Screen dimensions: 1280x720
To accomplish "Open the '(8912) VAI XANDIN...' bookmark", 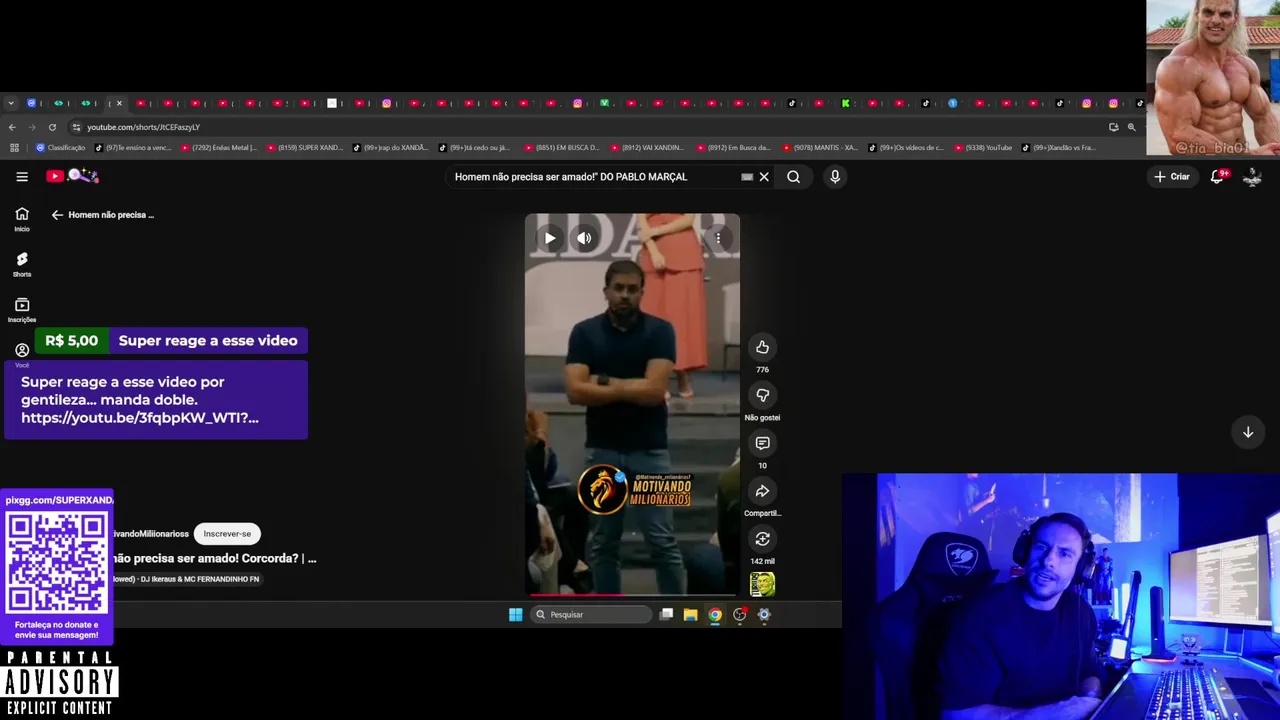I will [649, 148].
